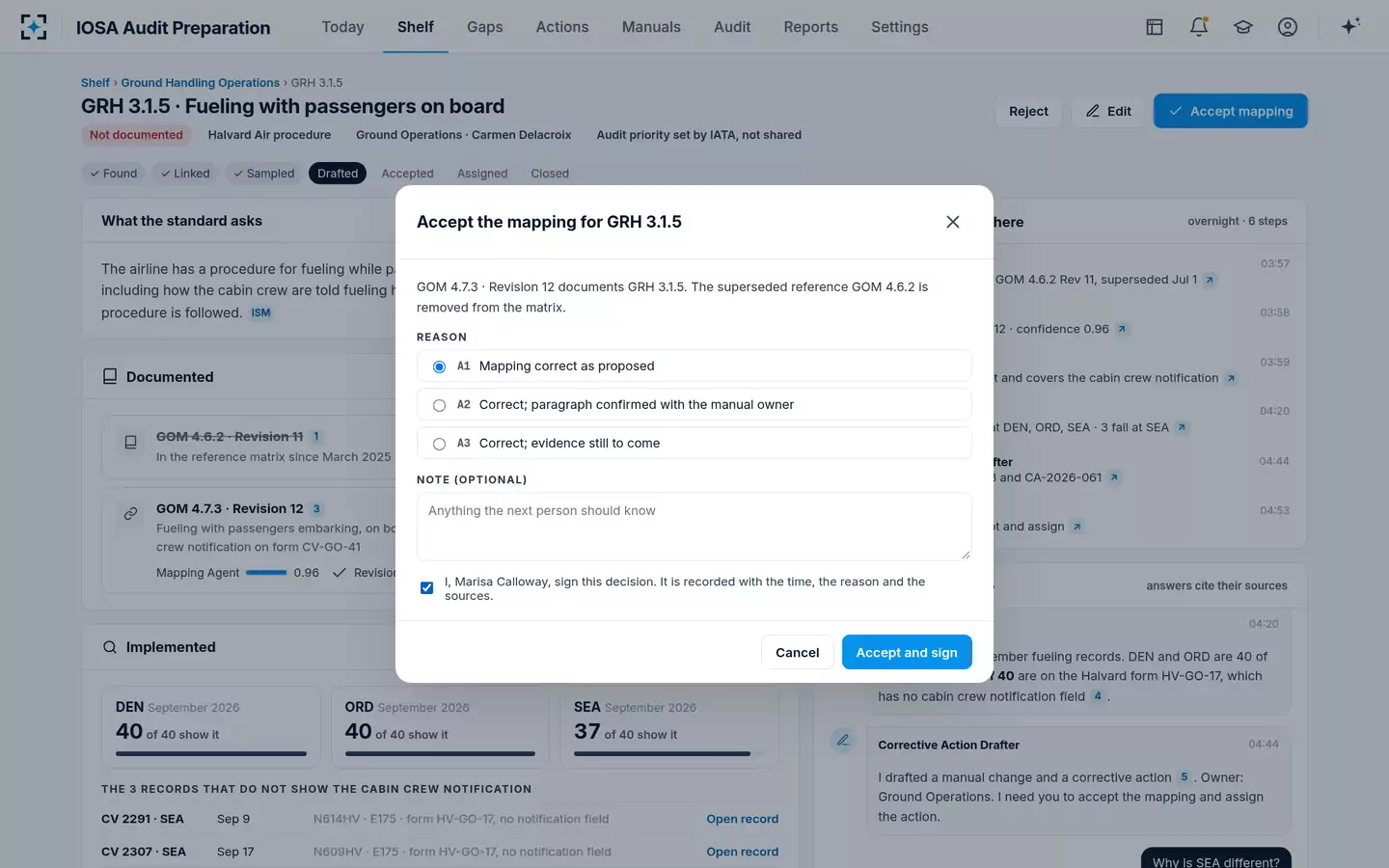The image size is (1389, 868).
Task: Click the Accept mapping header button
Action: (x=1230, y=111)
